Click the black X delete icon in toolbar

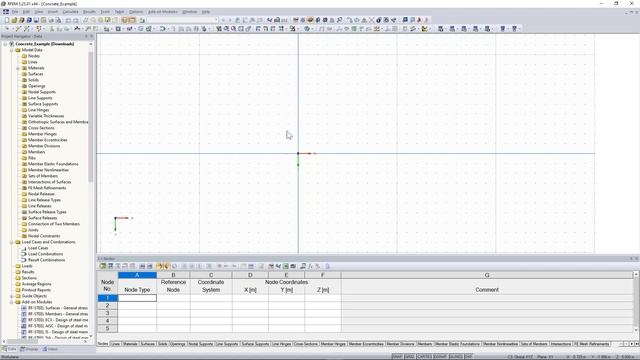click(371, 20)
